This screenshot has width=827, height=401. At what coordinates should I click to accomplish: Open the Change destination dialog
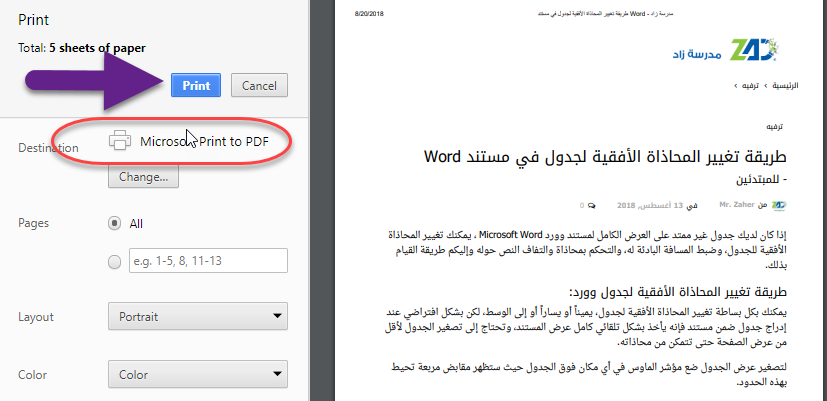(x=143, y=177)
